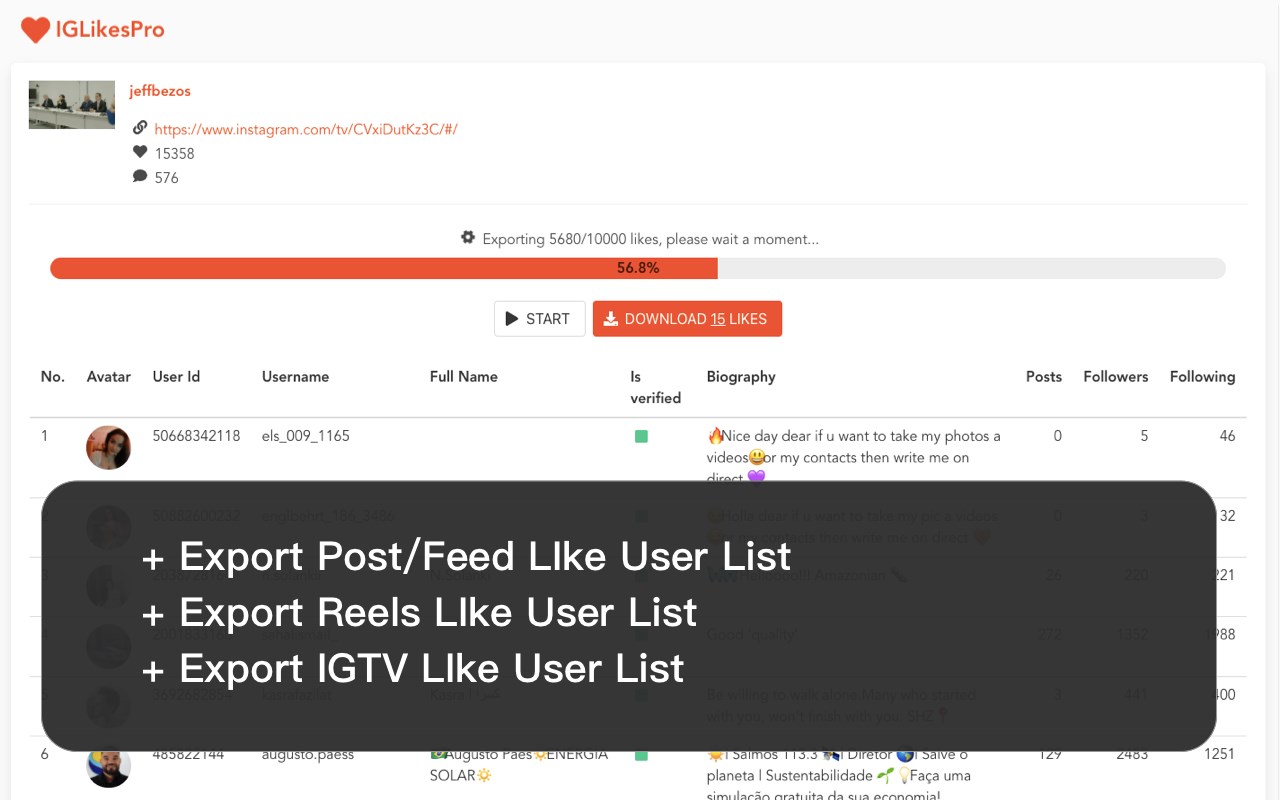Click username els_009_1165

[306, 436]
